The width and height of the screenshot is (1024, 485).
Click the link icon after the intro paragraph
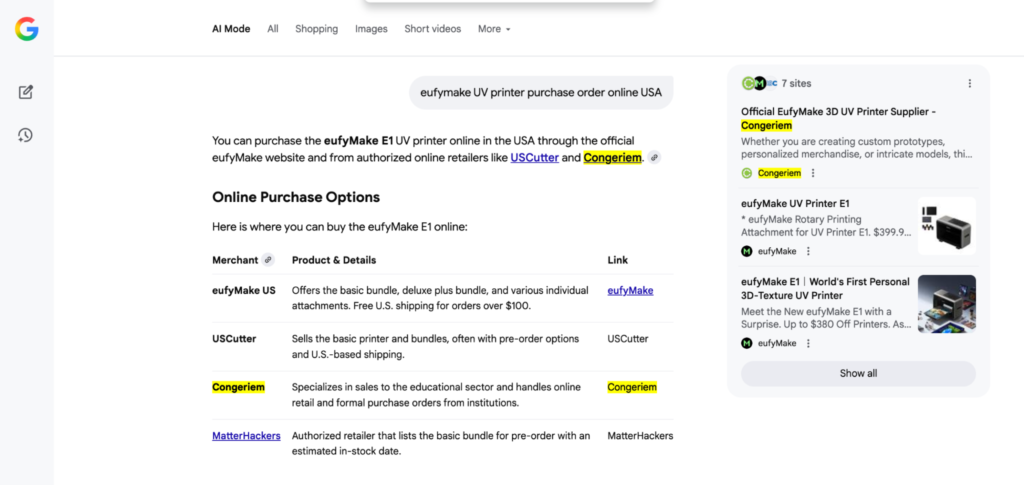coord(654,157)
